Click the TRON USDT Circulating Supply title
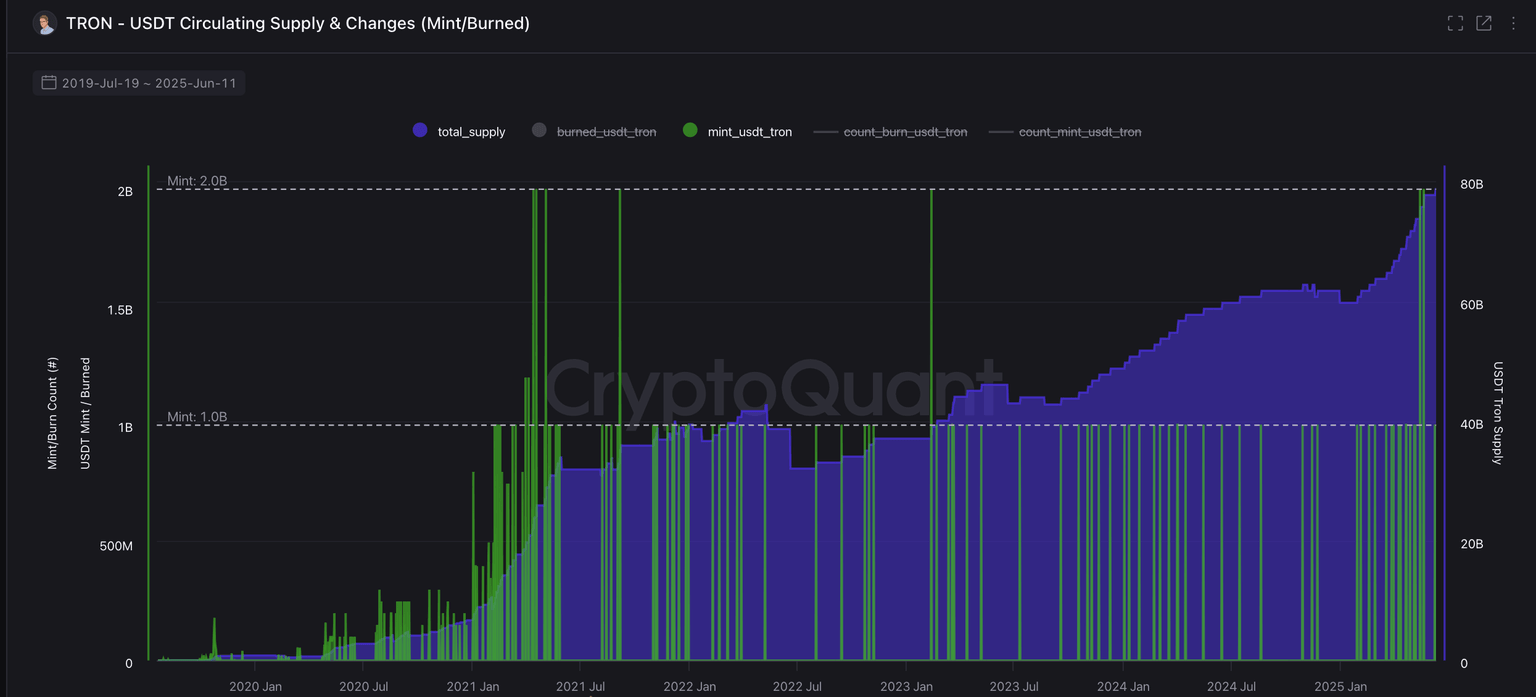Viewport: 1536px width, 697px height. coord(298,23)
